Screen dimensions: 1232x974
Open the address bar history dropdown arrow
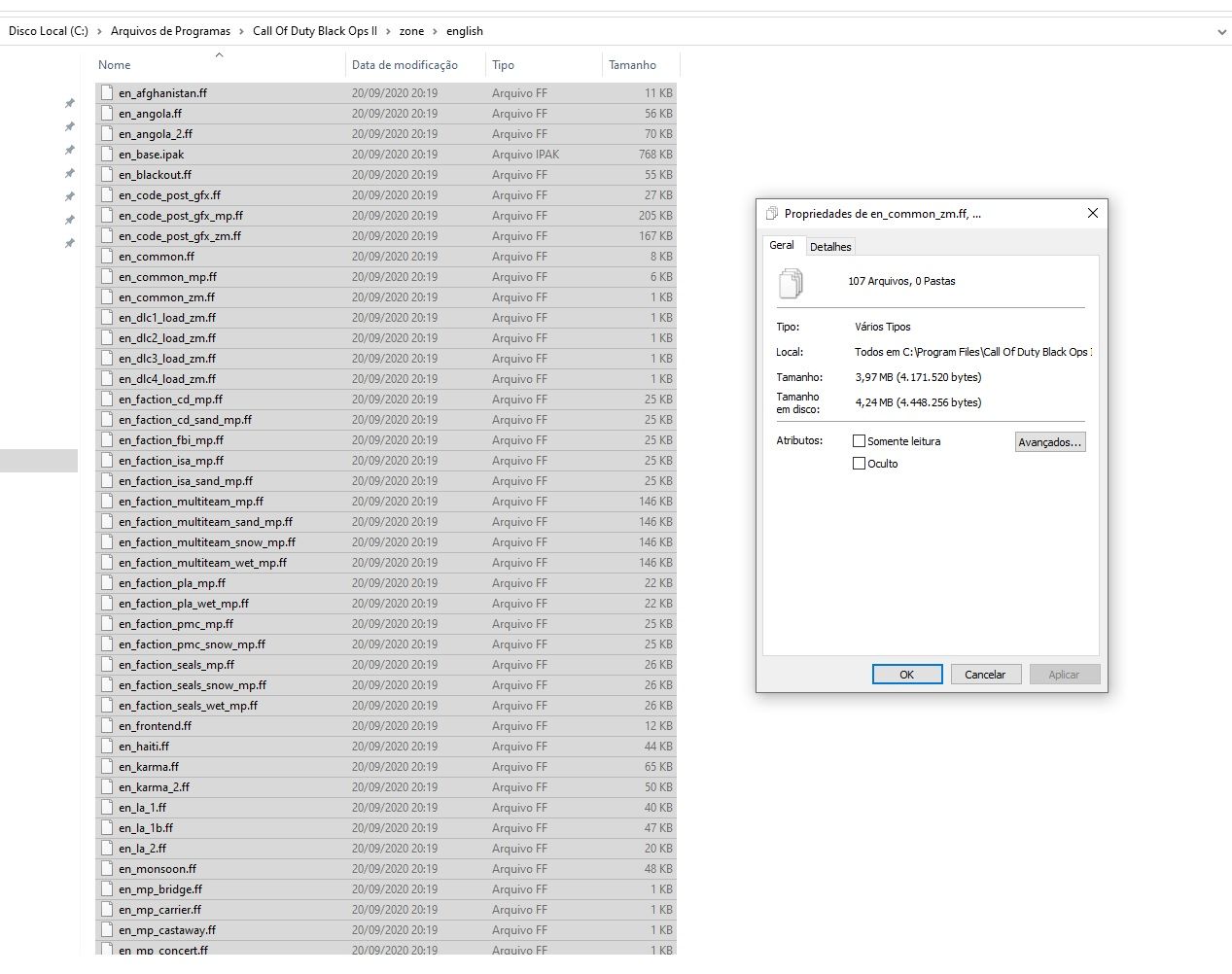[1221, 32]
